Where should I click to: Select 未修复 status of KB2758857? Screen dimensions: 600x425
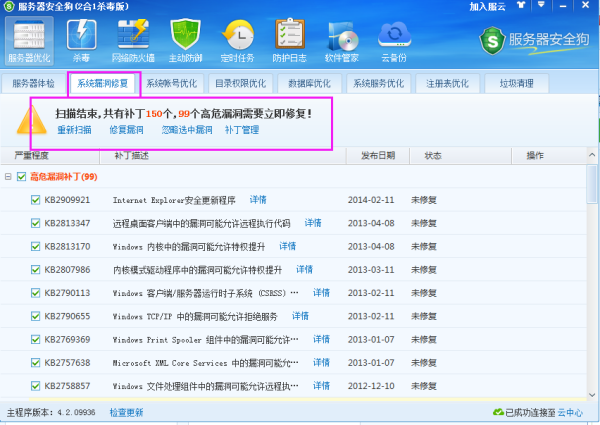click(424, 386)
